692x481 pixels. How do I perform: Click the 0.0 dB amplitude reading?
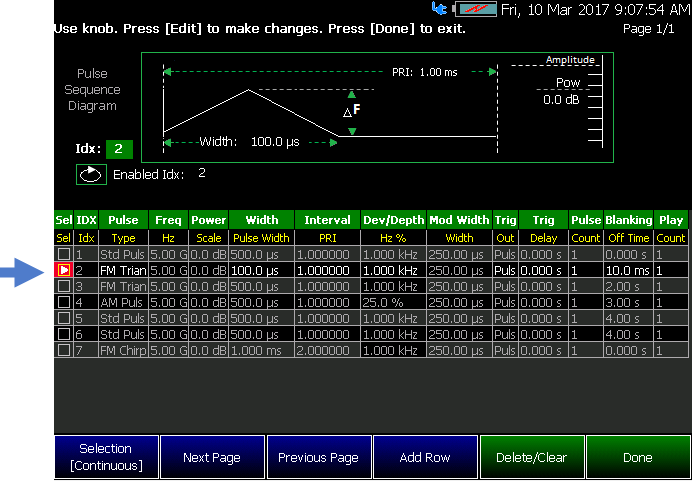point(561,100)
